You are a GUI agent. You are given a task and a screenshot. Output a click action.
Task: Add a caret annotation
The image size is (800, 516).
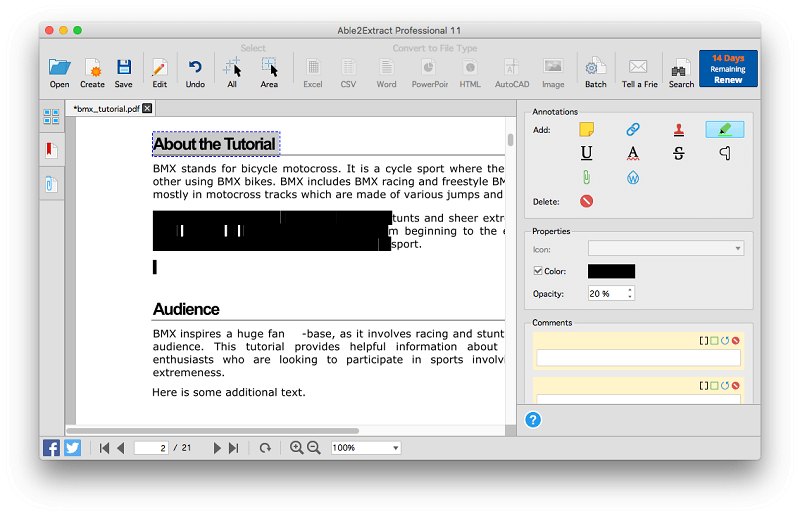[724, 153]
